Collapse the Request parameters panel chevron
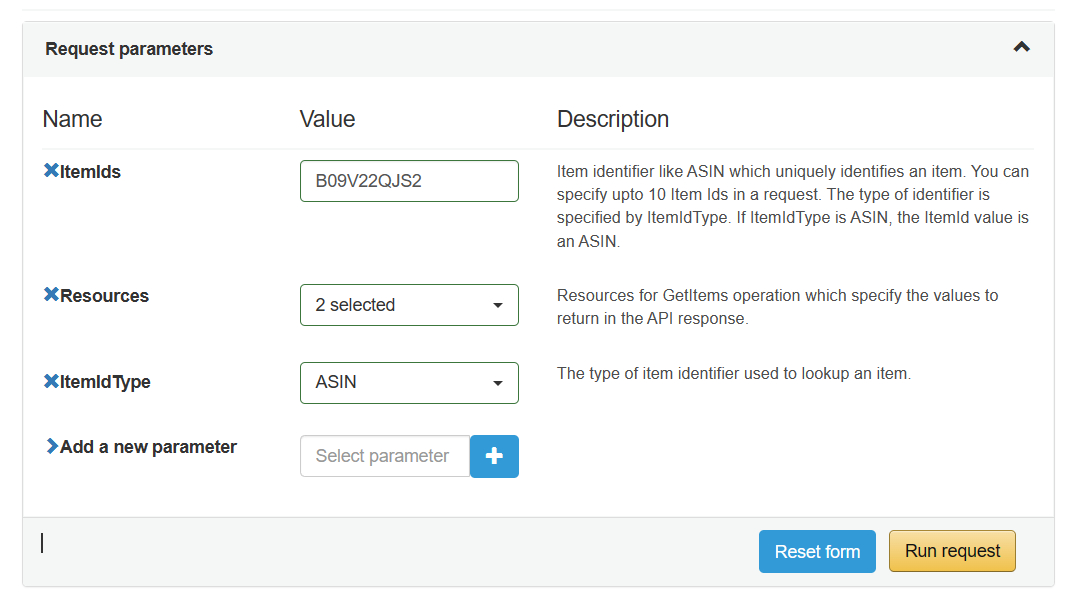1080x600 pixels. point(1021,48)
